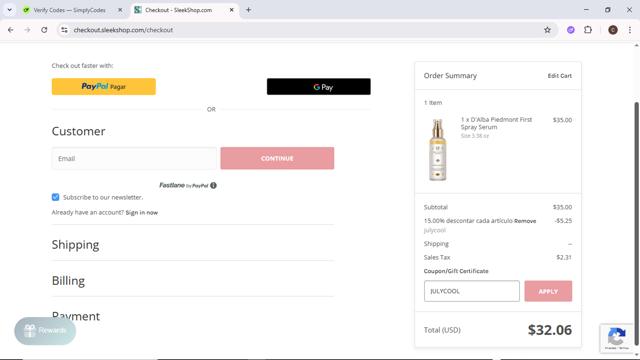Apply the coupon with APPLY button
640x360 pixels.
click(548, 291)
